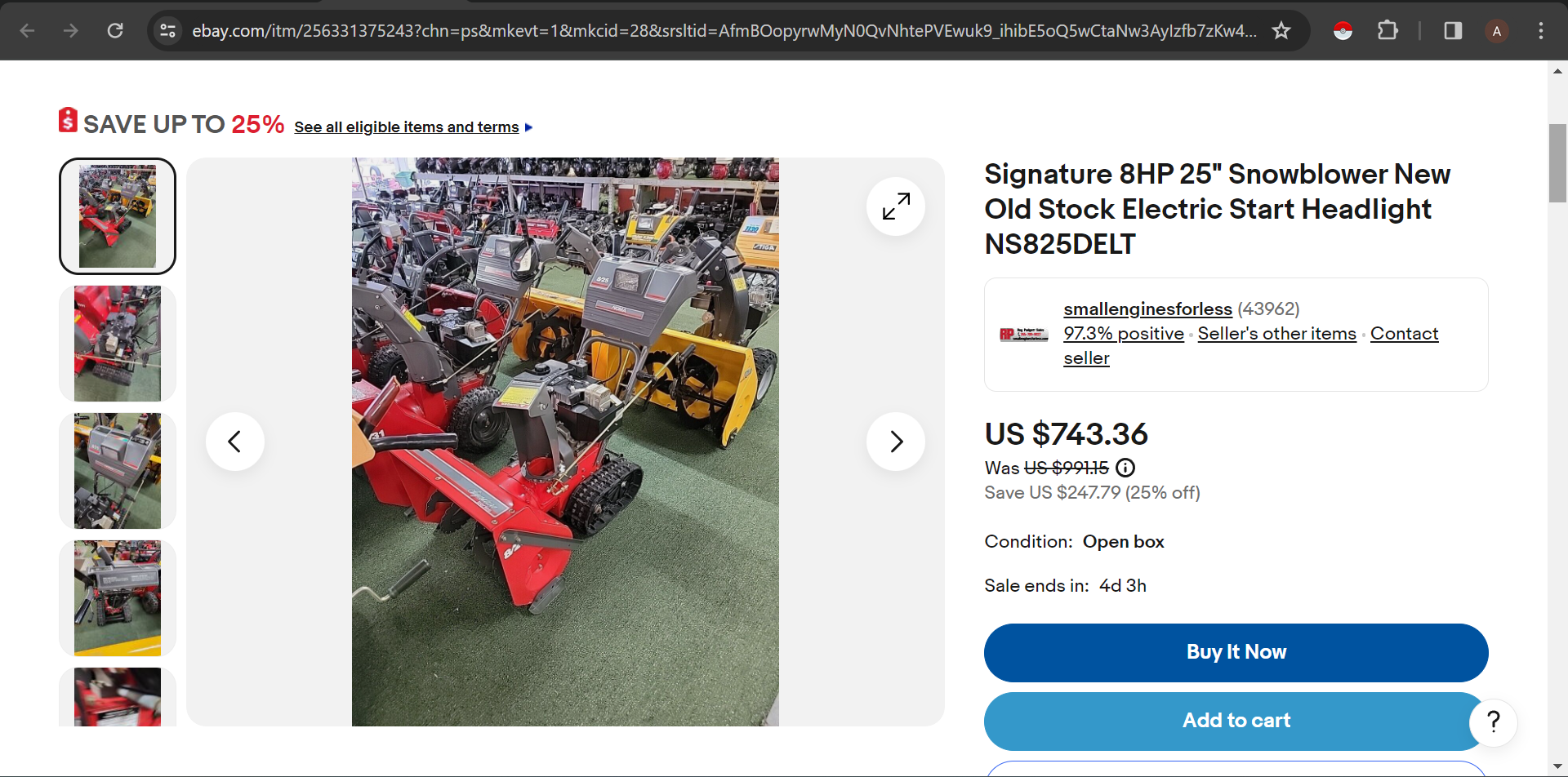Select the second snowblower thumbnail
Screen dimensions: 1568x777
click(x=118, y=344)
